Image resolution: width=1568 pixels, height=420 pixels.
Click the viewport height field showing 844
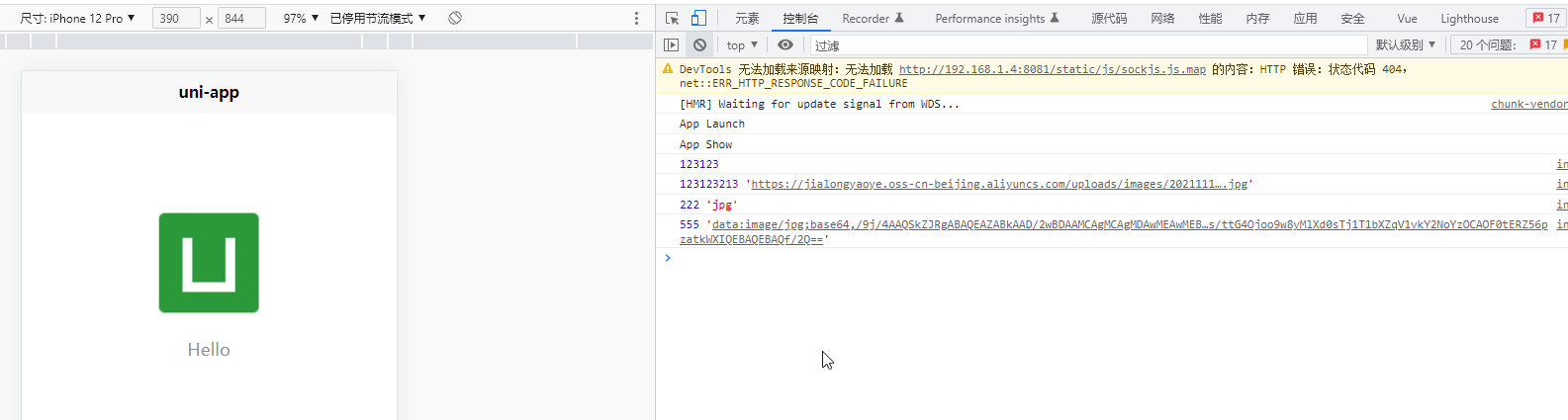[241, 18]
